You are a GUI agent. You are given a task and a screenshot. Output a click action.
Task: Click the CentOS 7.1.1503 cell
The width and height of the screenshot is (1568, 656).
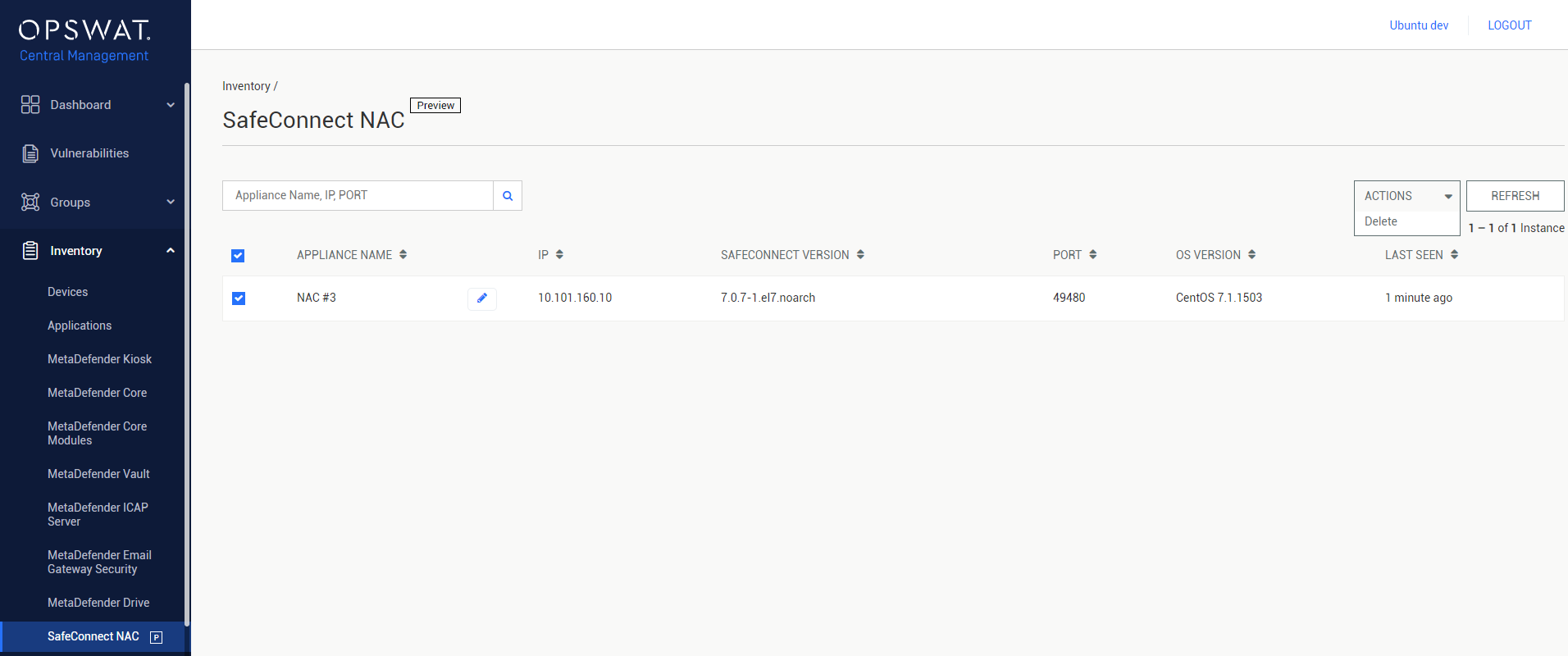(x=1219, y=298)
